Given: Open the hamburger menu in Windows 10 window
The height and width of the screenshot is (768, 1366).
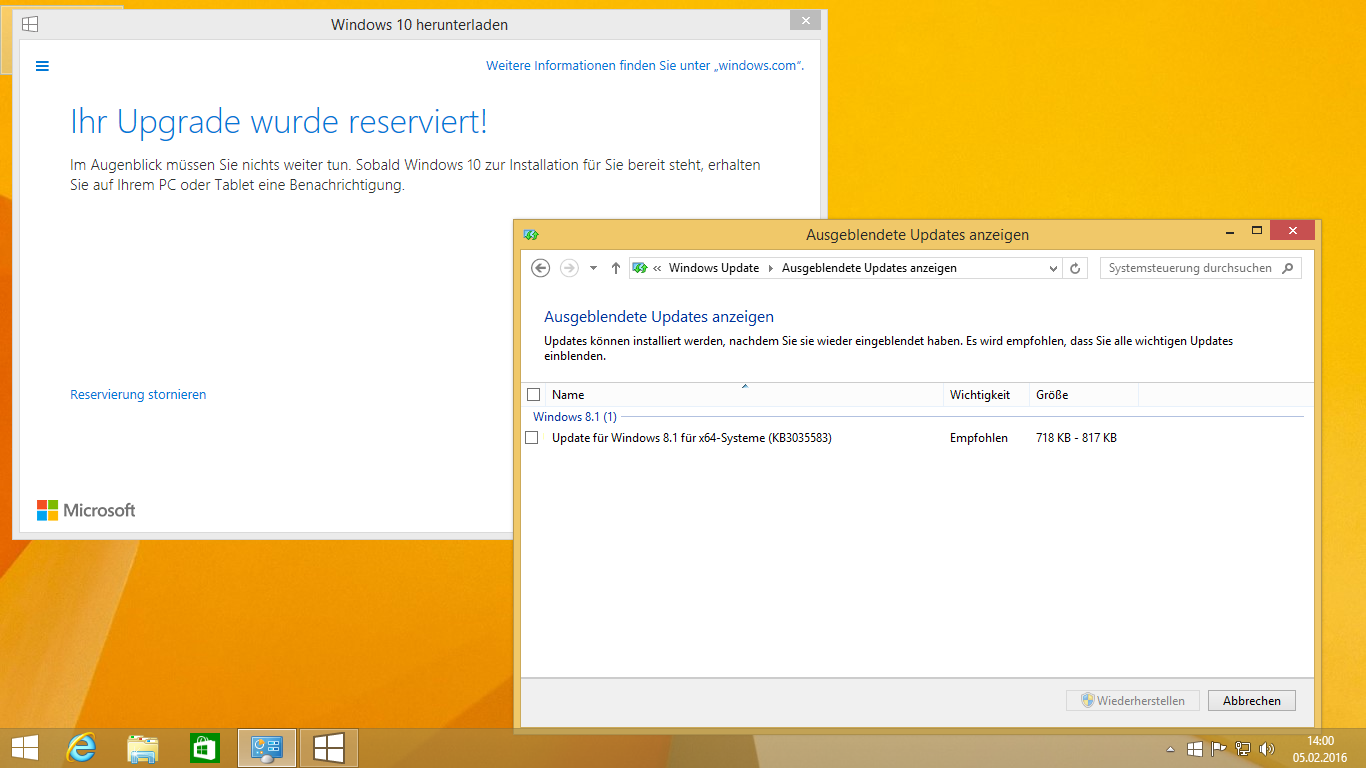Looking at the screenshot, I should pos(42,66).
